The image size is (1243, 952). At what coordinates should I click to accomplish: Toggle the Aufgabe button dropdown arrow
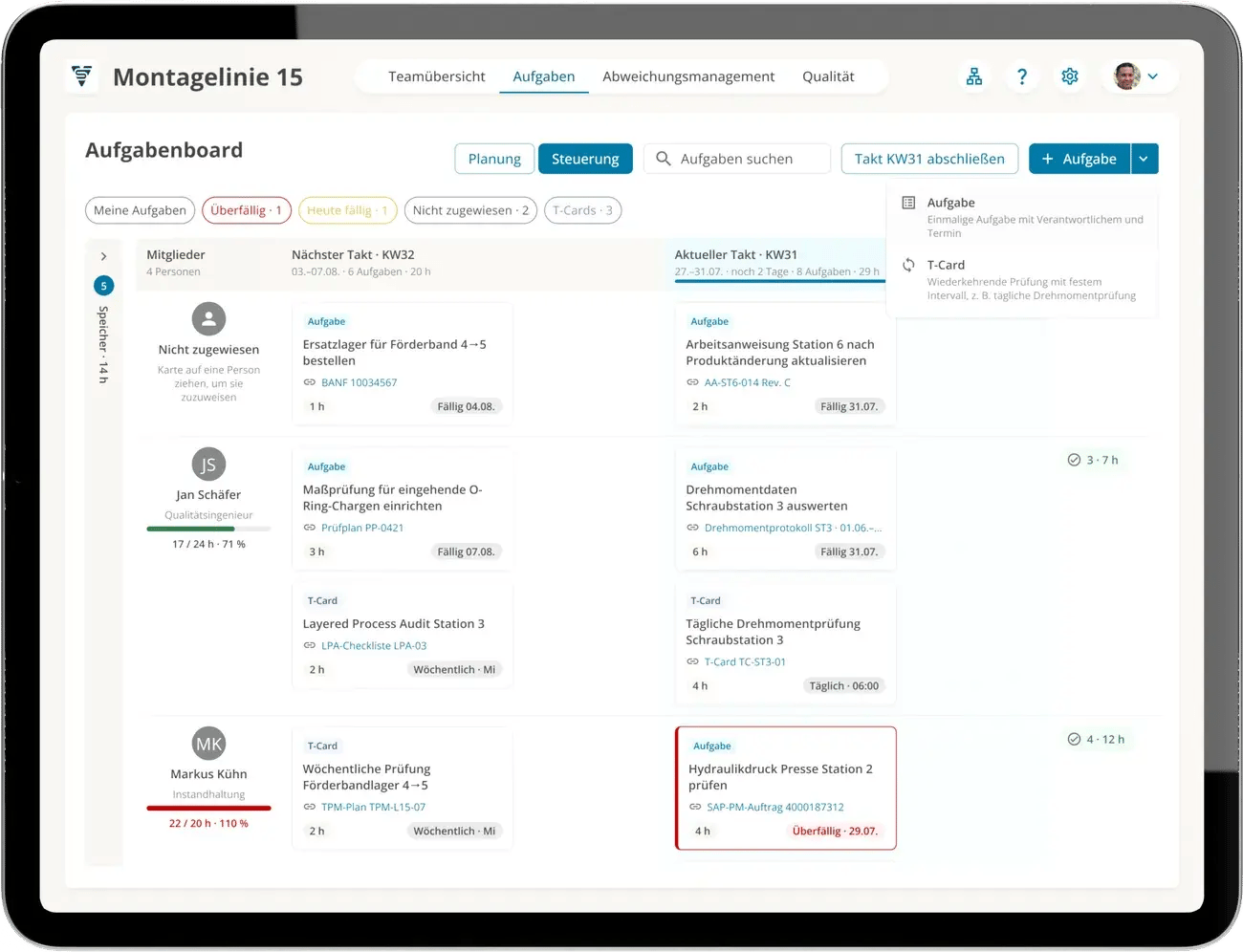1145,159
